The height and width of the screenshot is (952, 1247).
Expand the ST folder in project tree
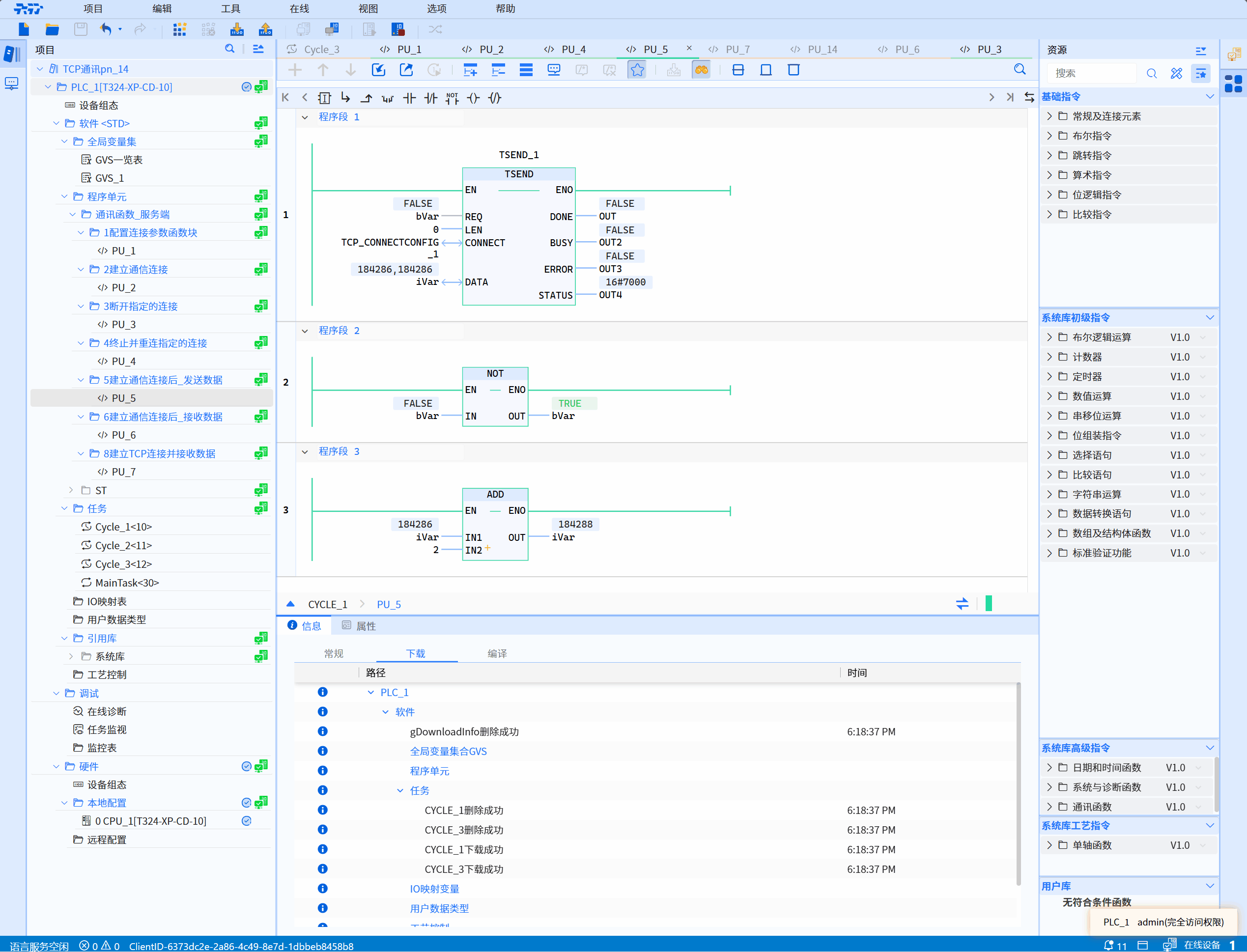[x=71, y=490]
